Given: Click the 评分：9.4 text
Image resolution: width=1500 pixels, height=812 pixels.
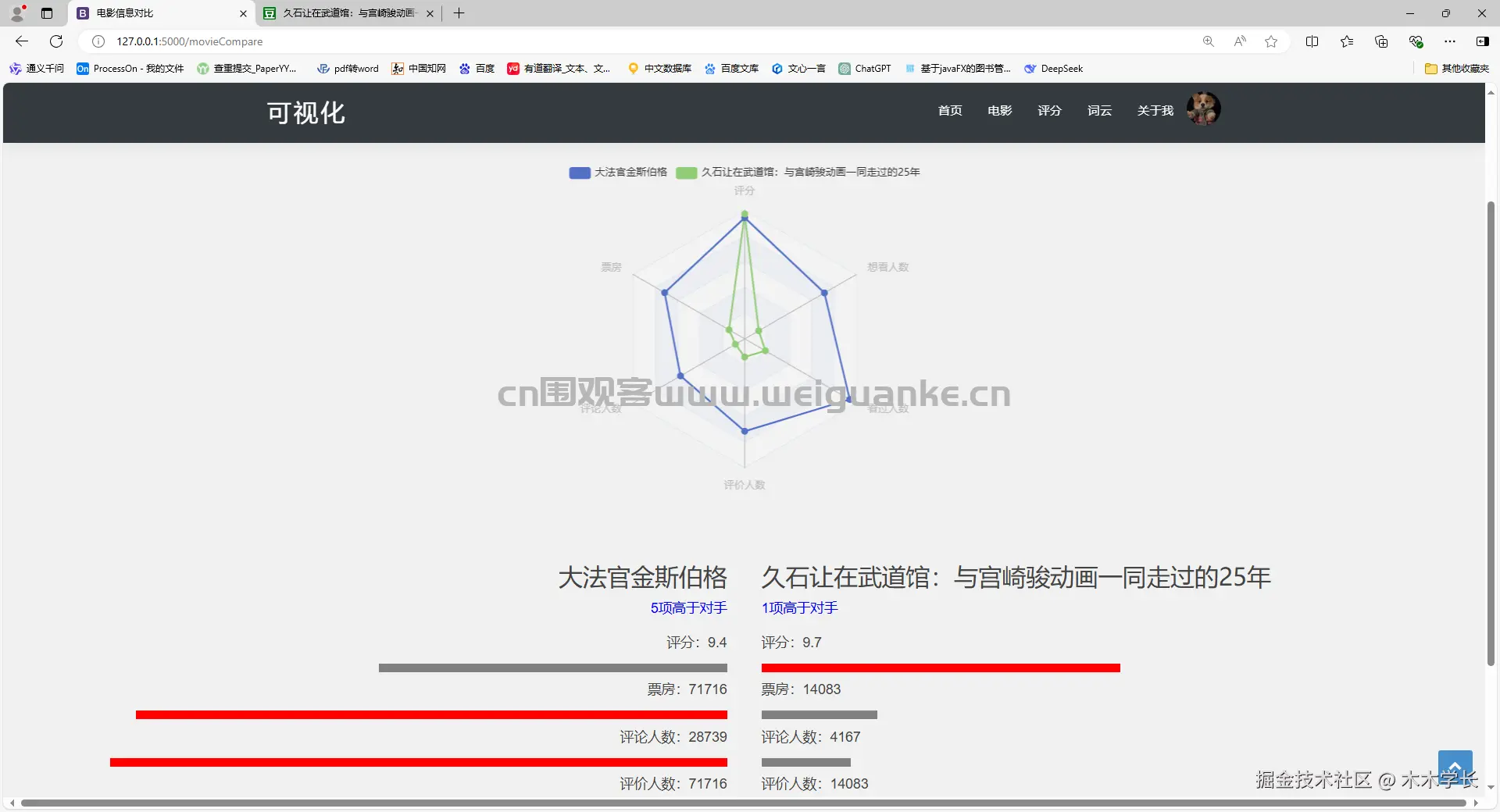Looking at the screenshot, I should [697, 643].
